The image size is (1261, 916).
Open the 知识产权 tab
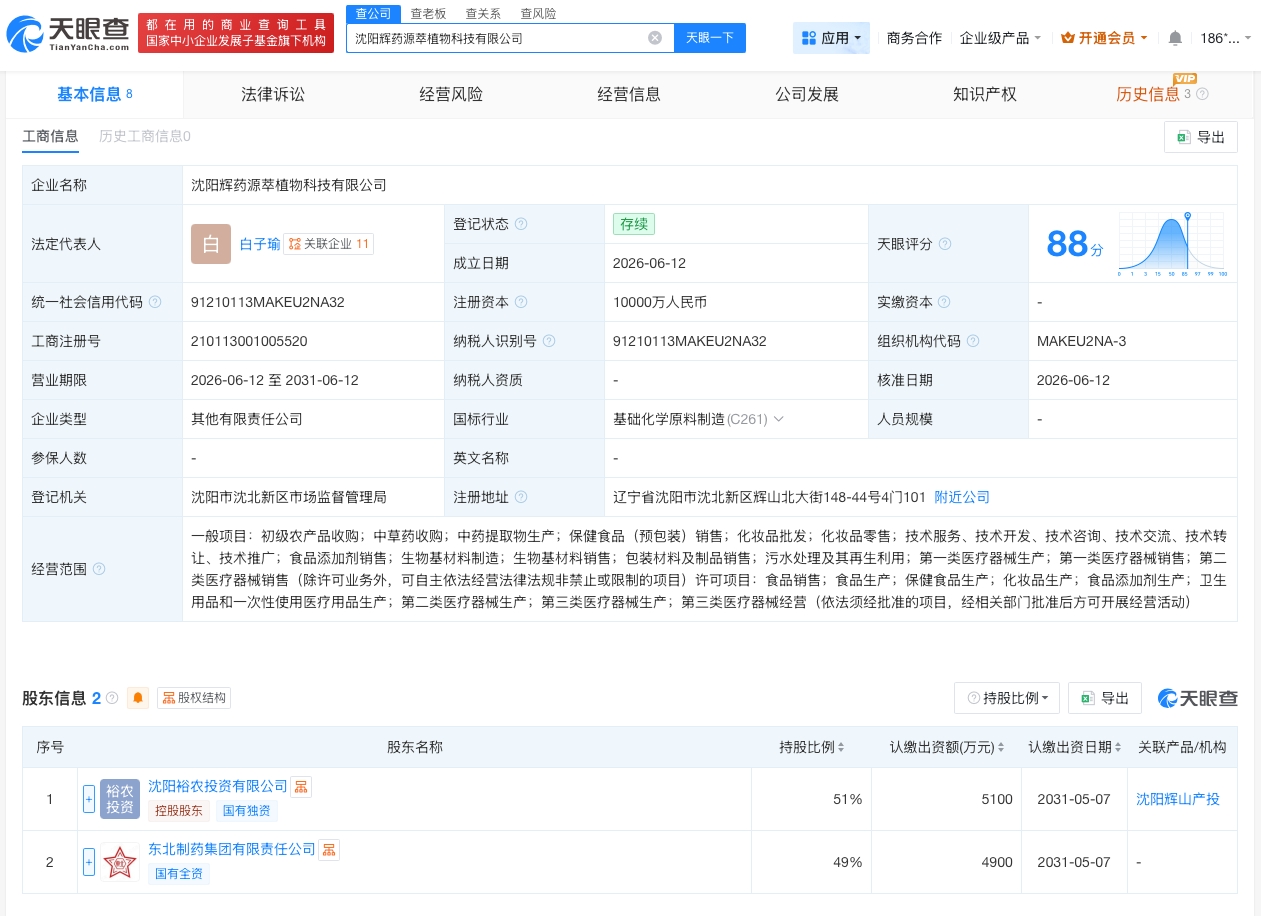tap(985, 94)
